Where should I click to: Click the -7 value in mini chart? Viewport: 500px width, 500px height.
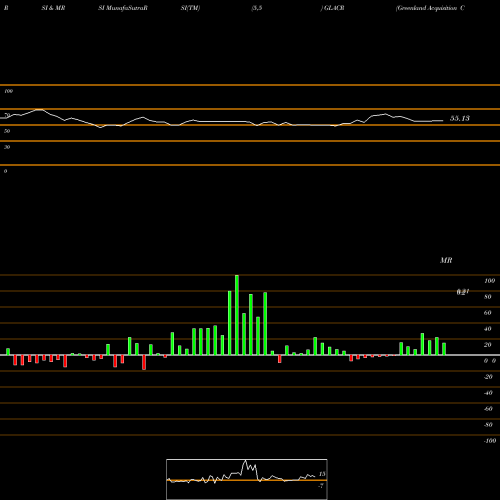321,486
